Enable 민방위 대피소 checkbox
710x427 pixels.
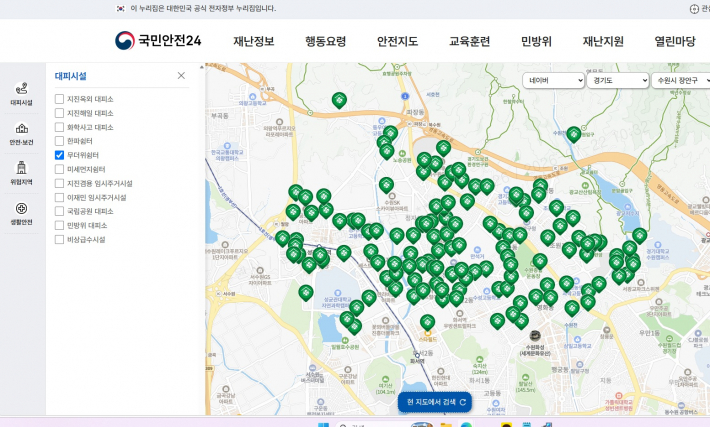point(59,225)
